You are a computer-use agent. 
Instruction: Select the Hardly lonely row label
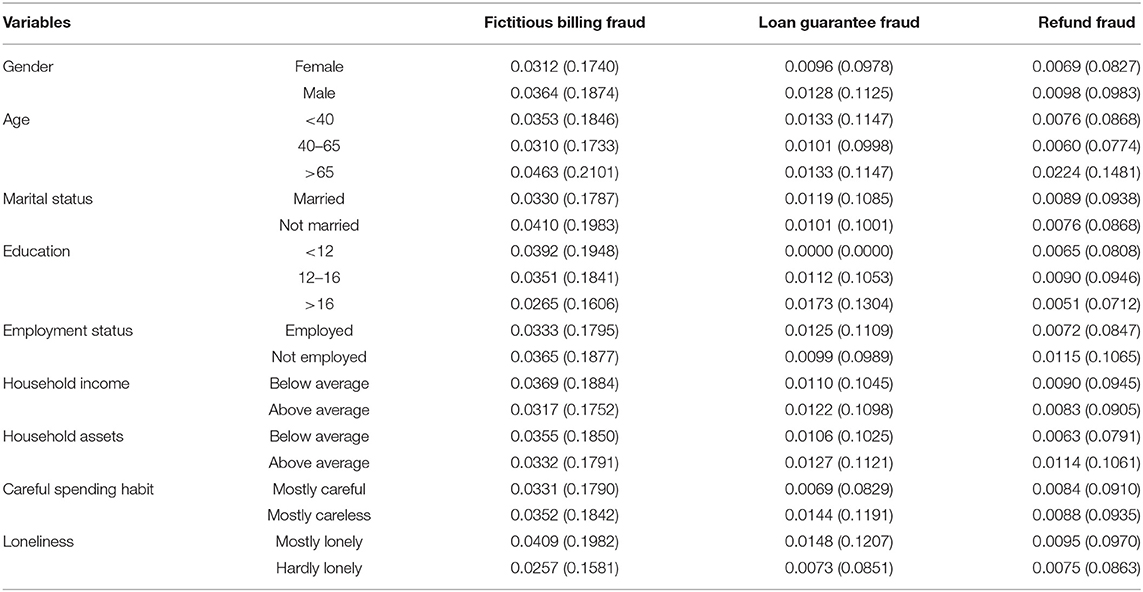(319, 567)
